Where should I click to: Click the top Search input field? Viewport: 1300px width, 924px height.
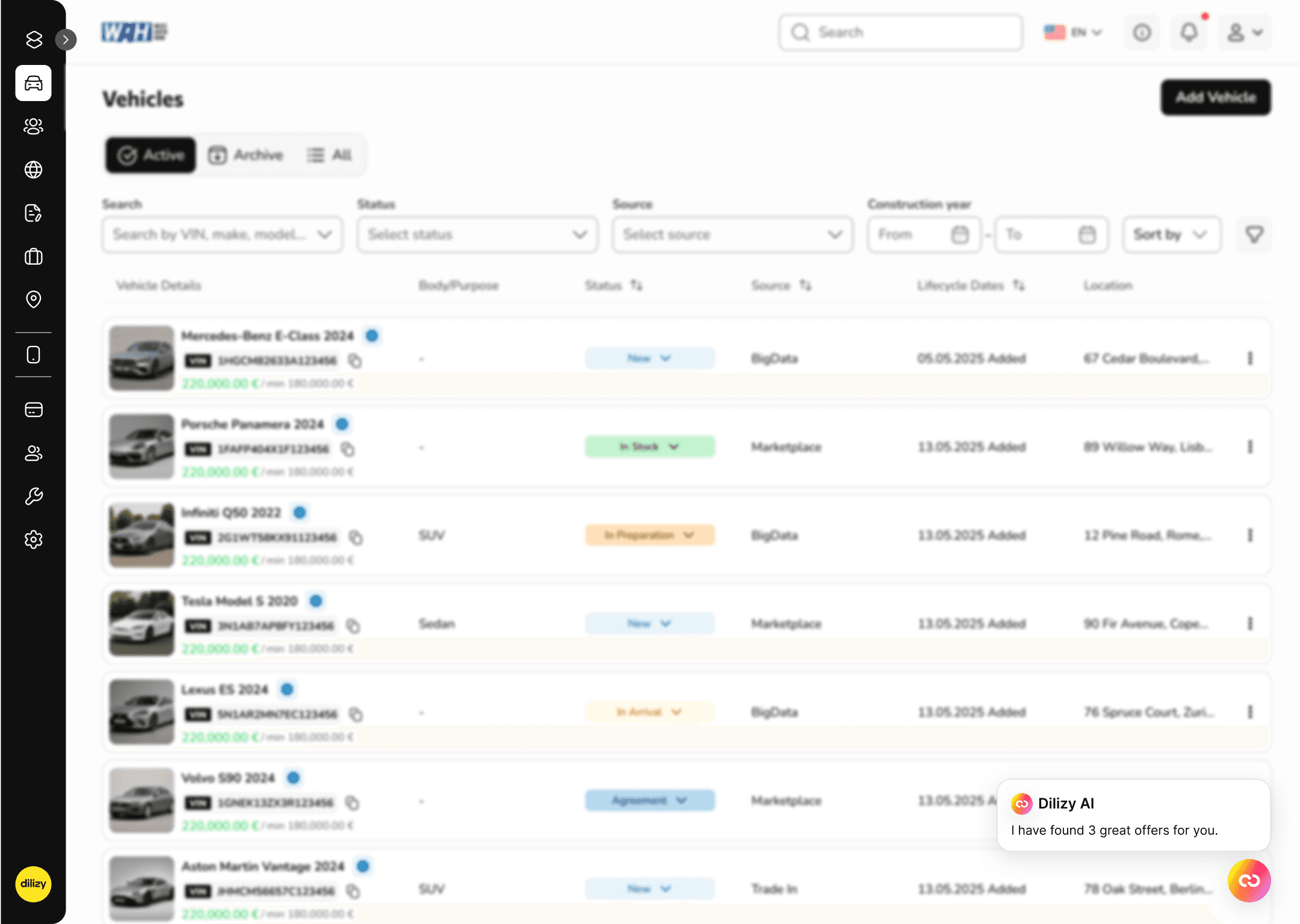900,32
